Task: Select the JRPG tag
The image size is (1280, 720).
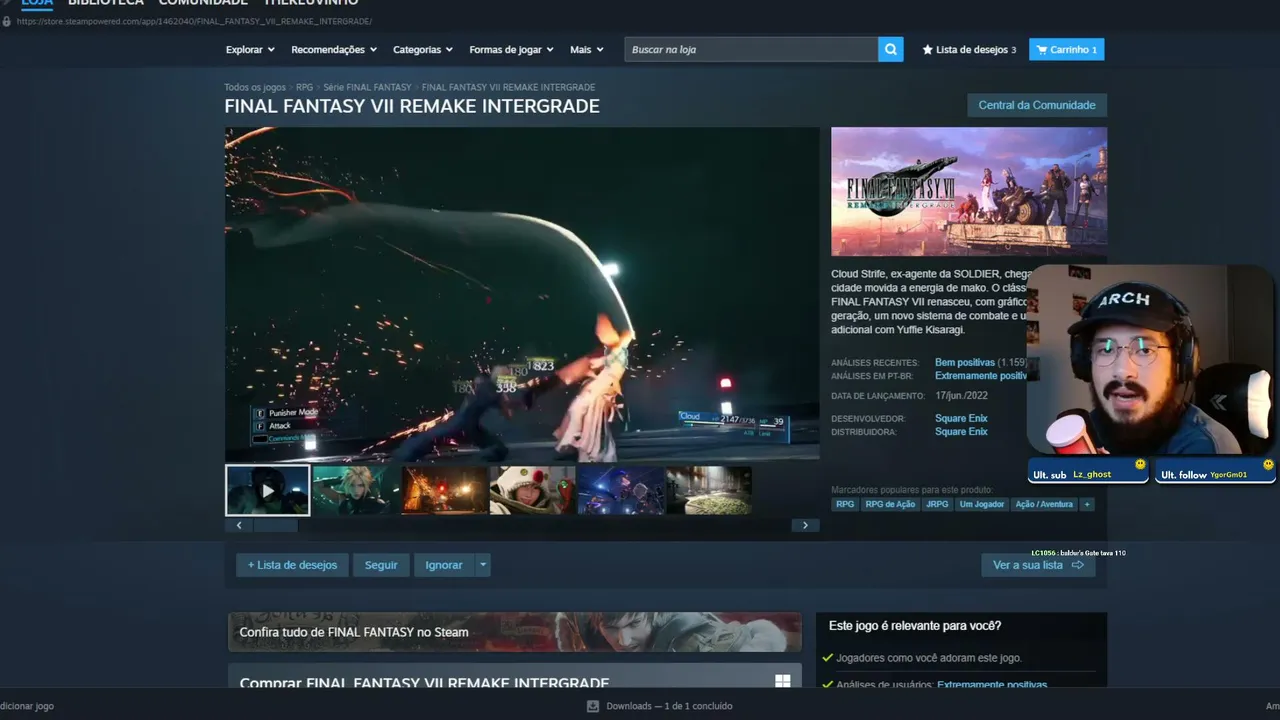Action: (937, 504)
